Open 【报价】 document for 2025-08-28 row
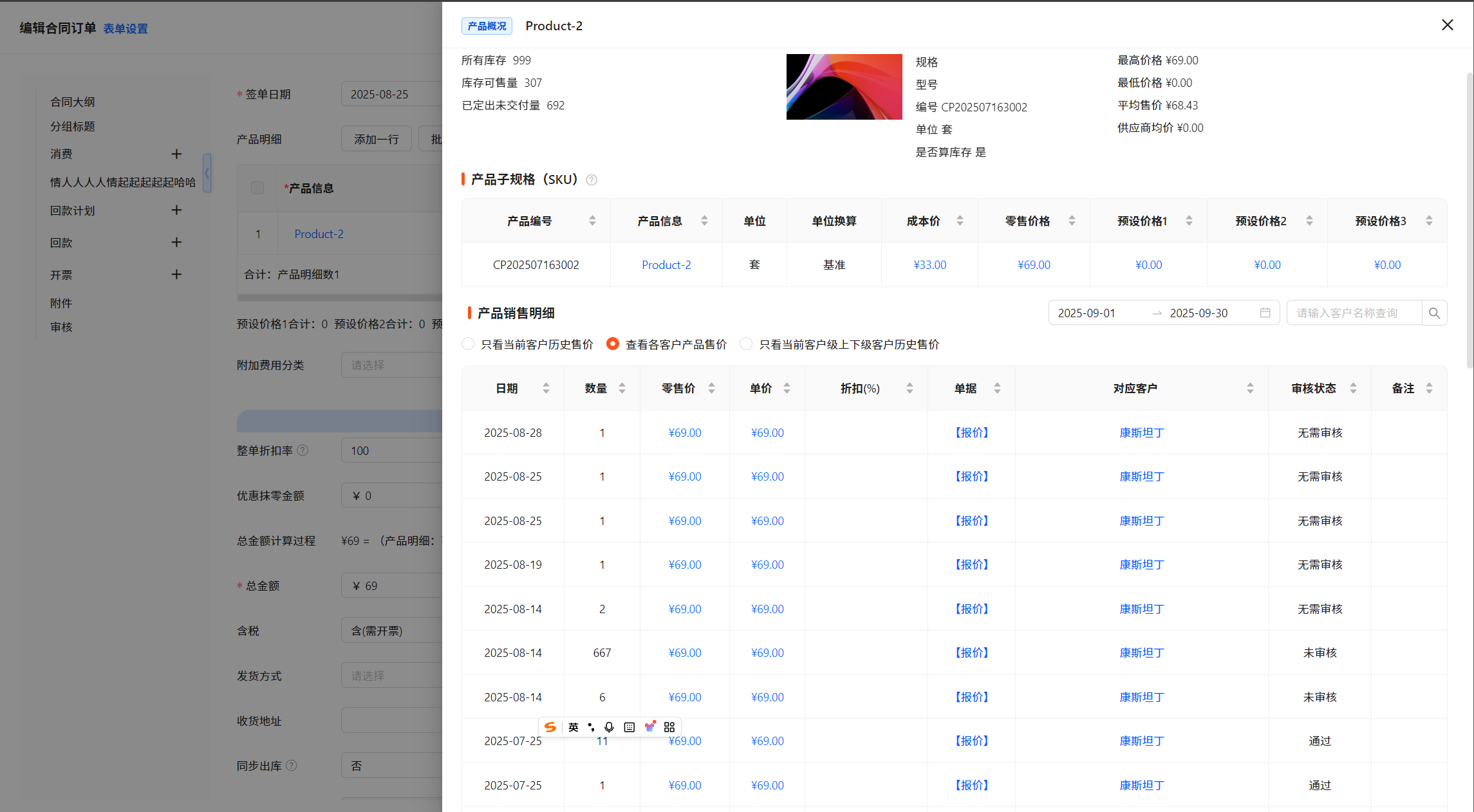The height and width of the screenshot is (812, 1474). [971, 433]
